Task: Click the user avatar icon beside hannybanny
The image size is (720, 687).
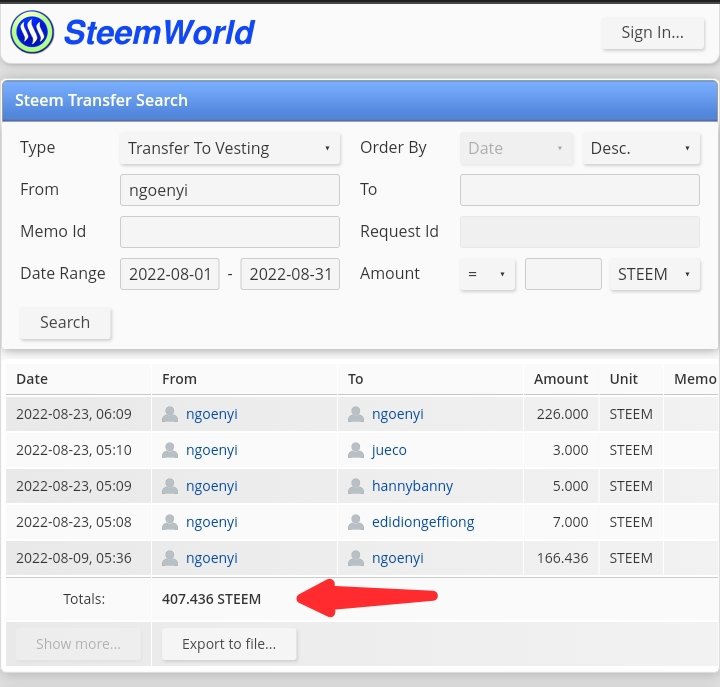Action: click(x=356, y=486)
